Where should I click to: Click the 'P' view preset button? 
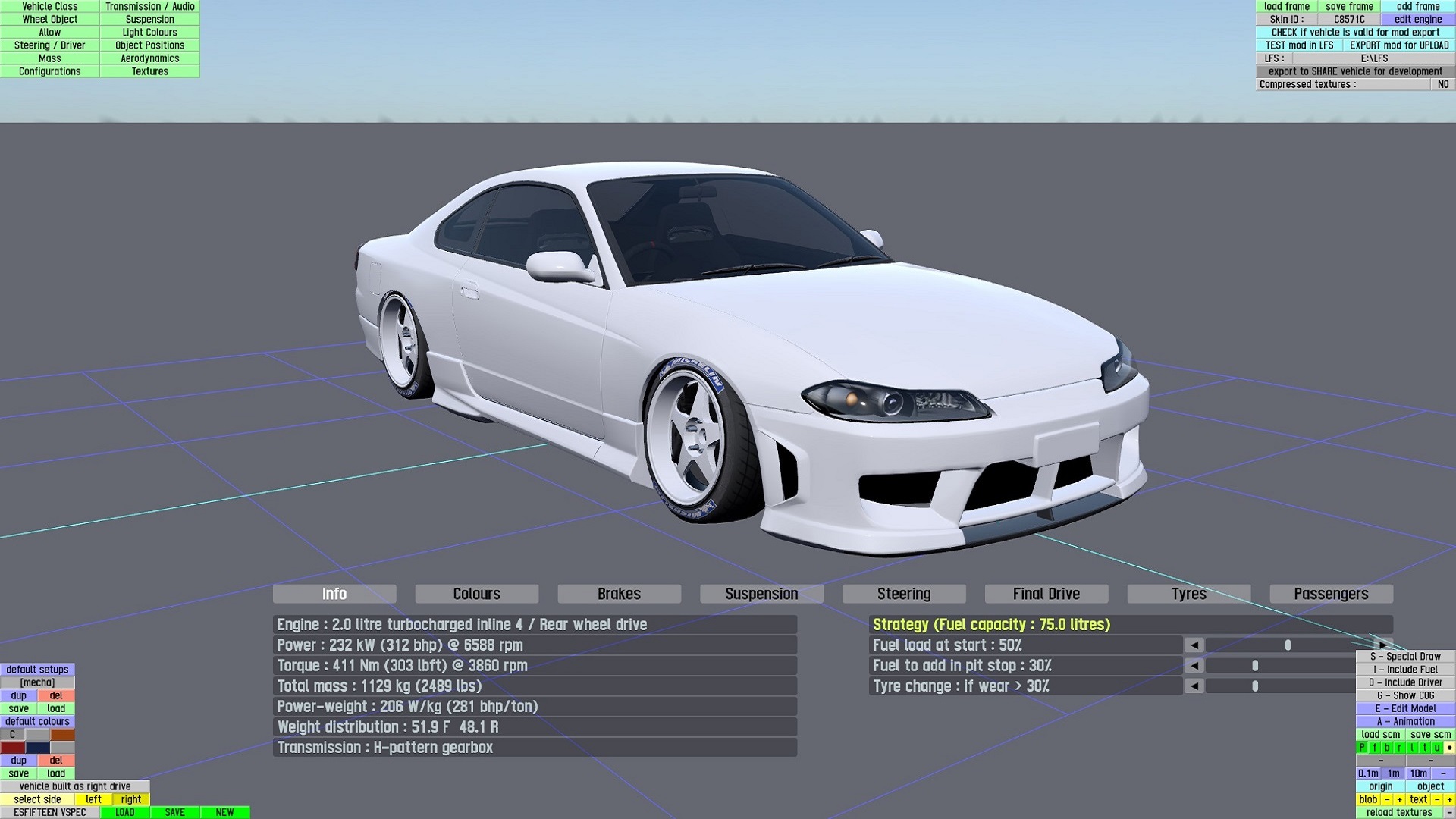(1362, 748)
